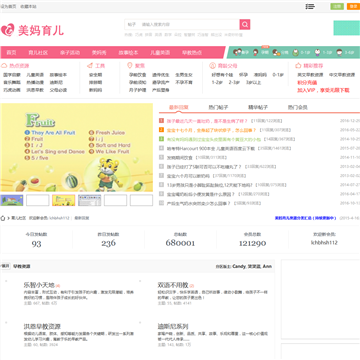This screenshot has width=360, height=360.
Task: Switch to the 热门帖子 tab
Action: [218, 107]
